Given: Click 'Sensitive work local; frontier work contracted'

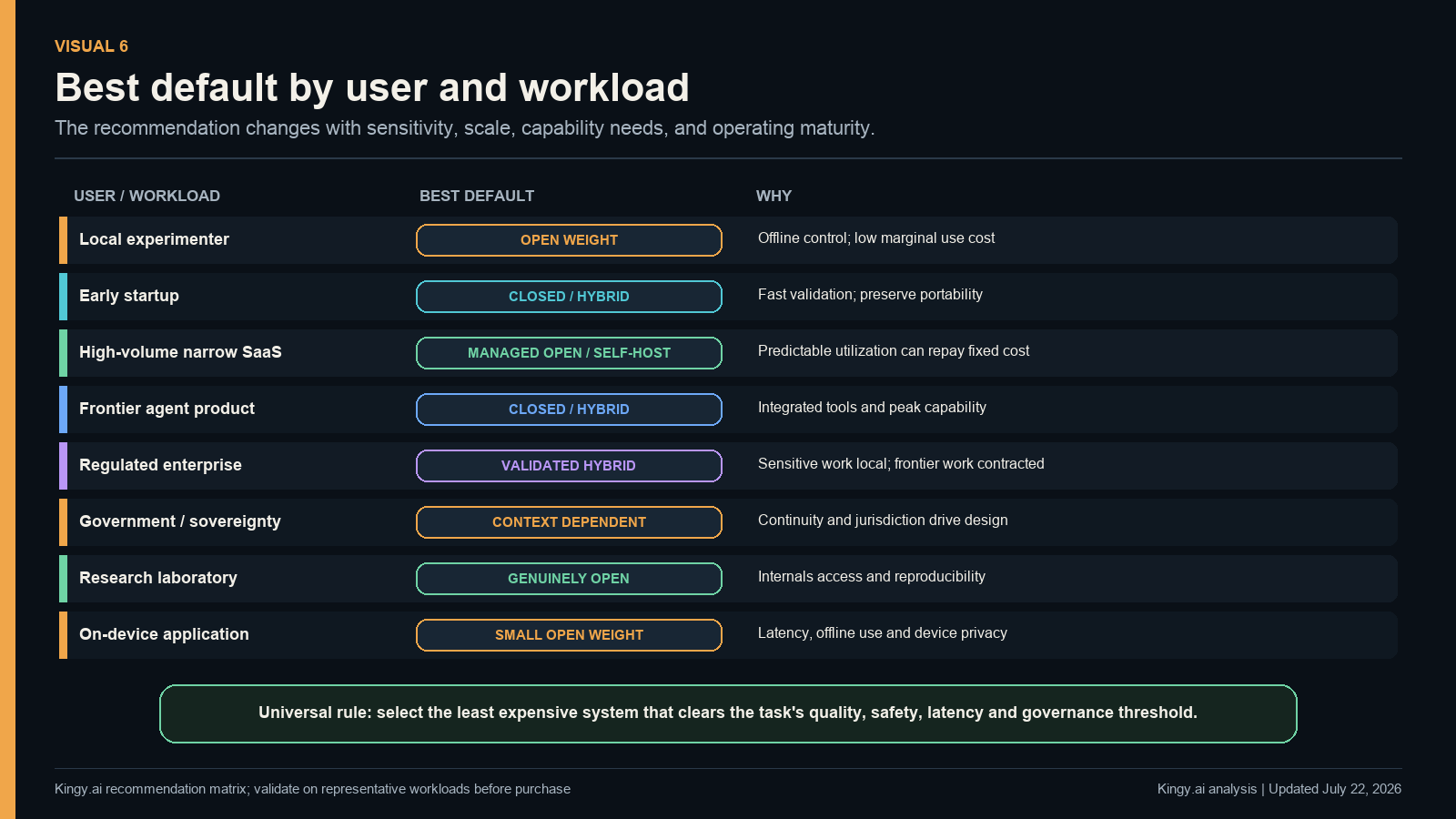Looking at the screenshot, I should (x=901, y=464).
